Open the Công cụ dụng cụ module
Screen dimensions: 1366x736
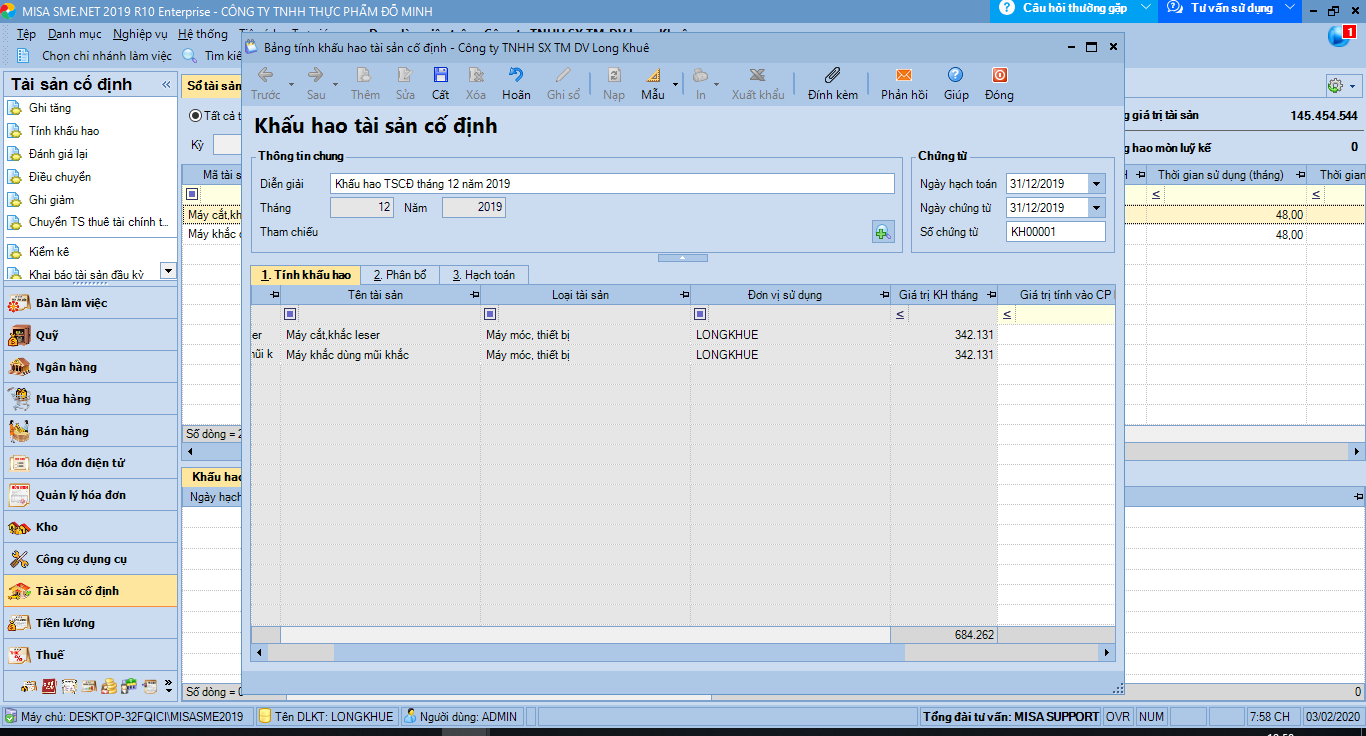pyautogui.click(x=89, y=559)
